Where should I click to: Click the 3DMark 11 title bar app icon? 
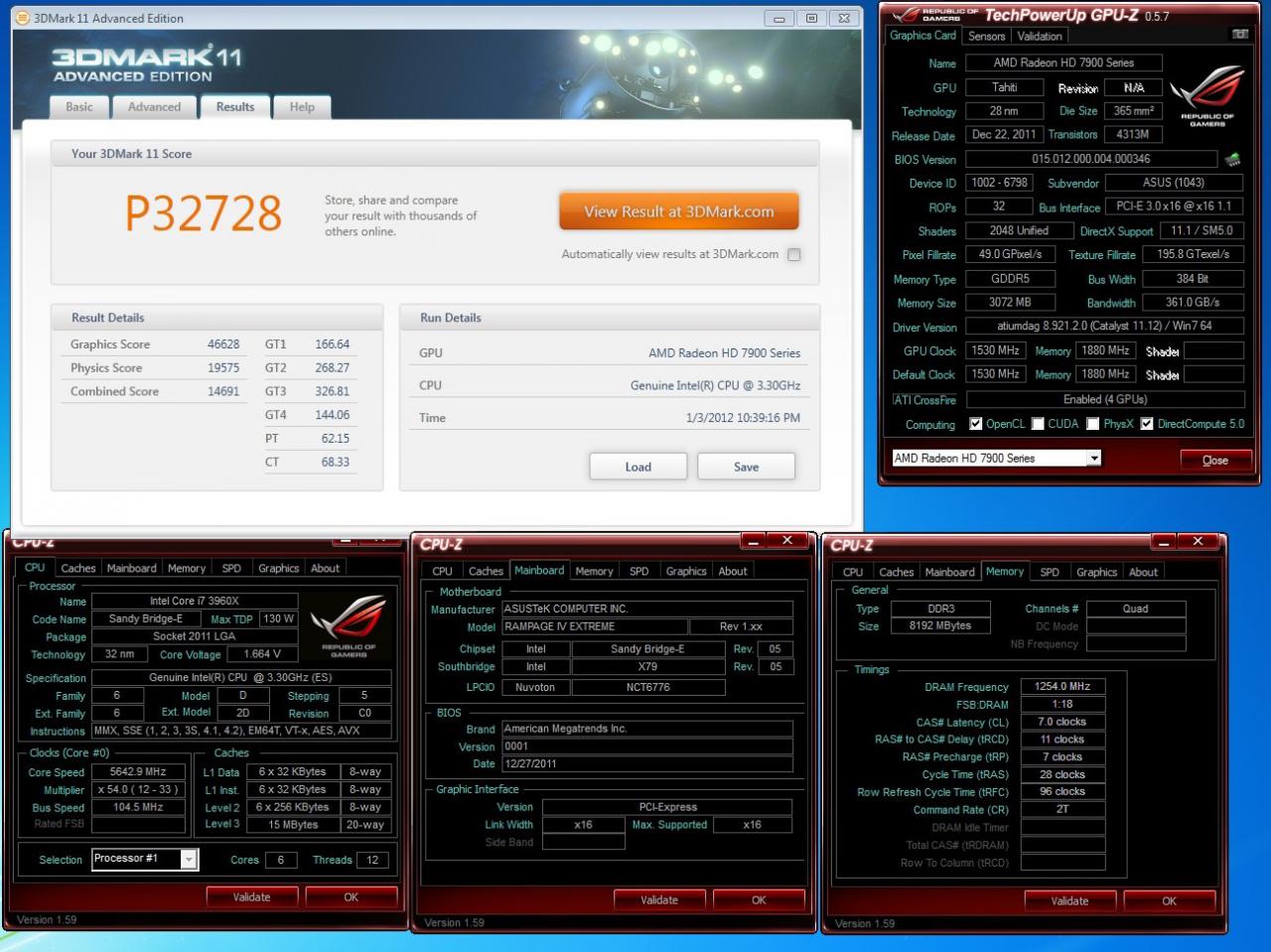coord(23,18)
